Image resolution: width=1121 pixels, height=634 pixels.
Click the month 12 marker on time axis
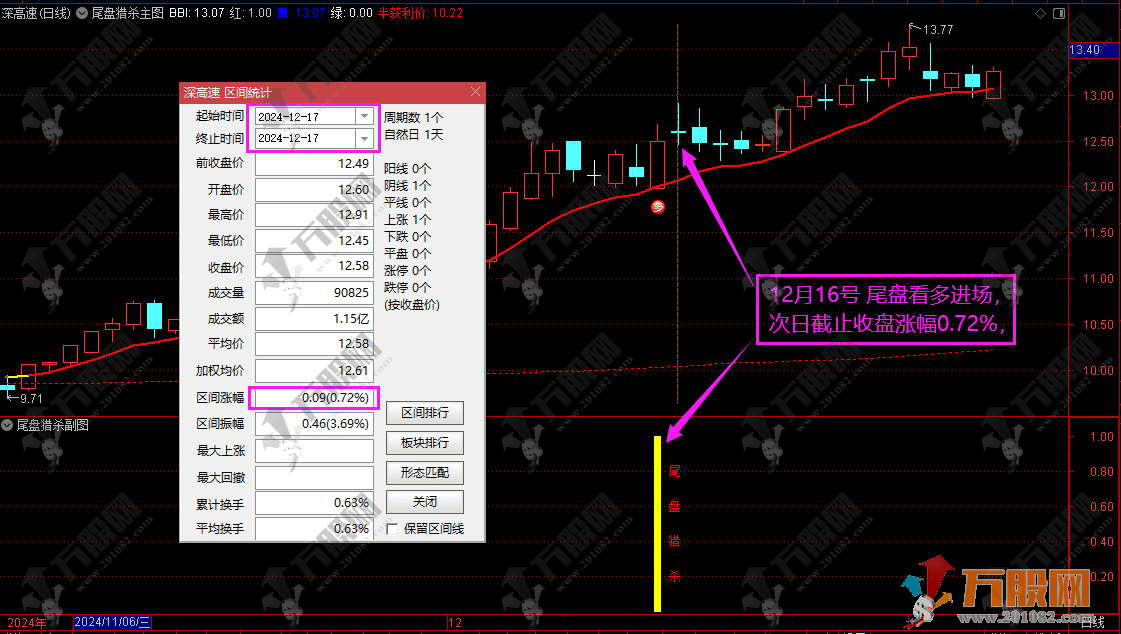[455, 623]
